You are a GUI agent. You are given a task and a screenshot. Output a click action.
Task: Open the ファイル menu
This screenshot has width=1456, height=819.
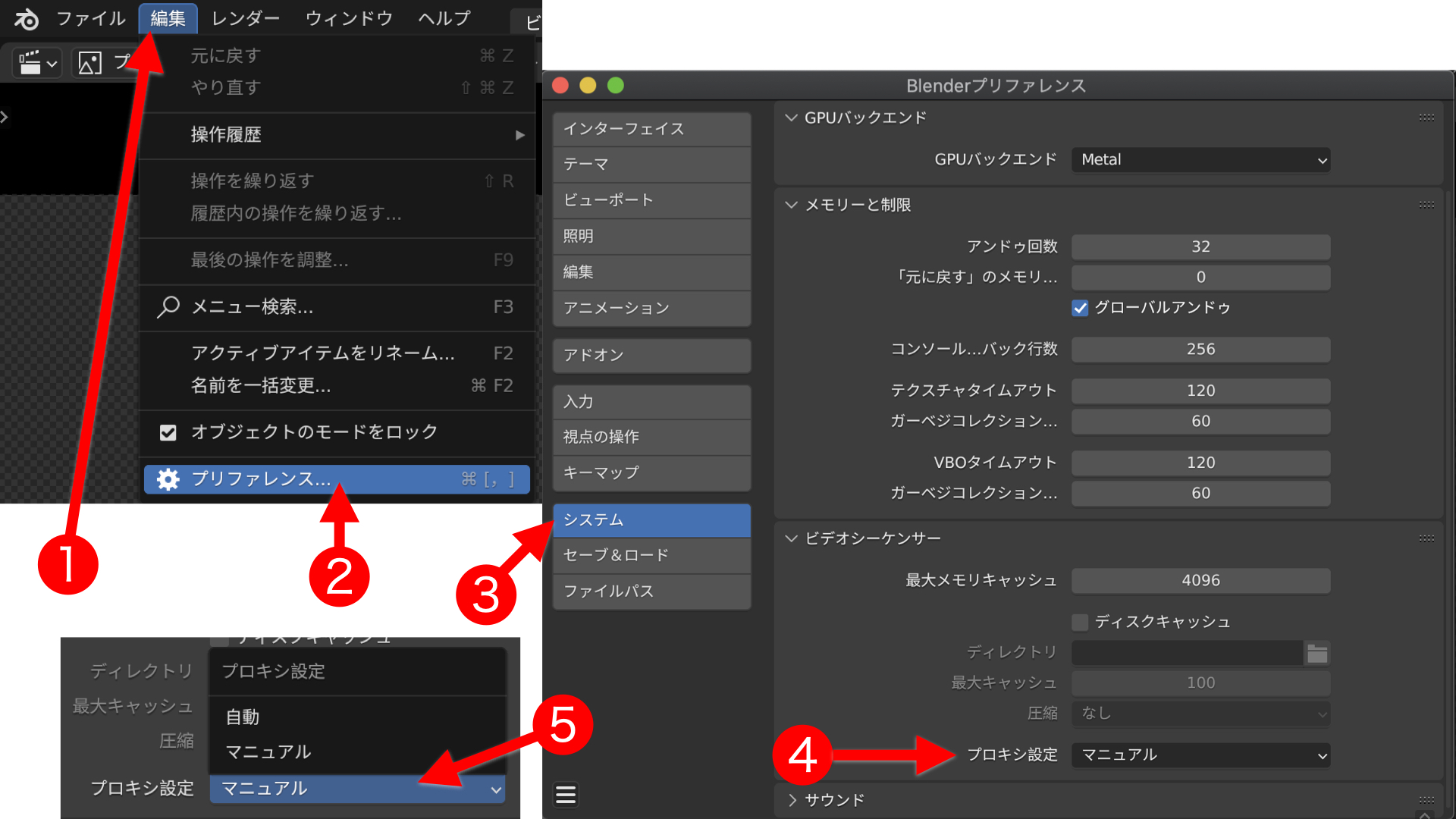(91, 18)
